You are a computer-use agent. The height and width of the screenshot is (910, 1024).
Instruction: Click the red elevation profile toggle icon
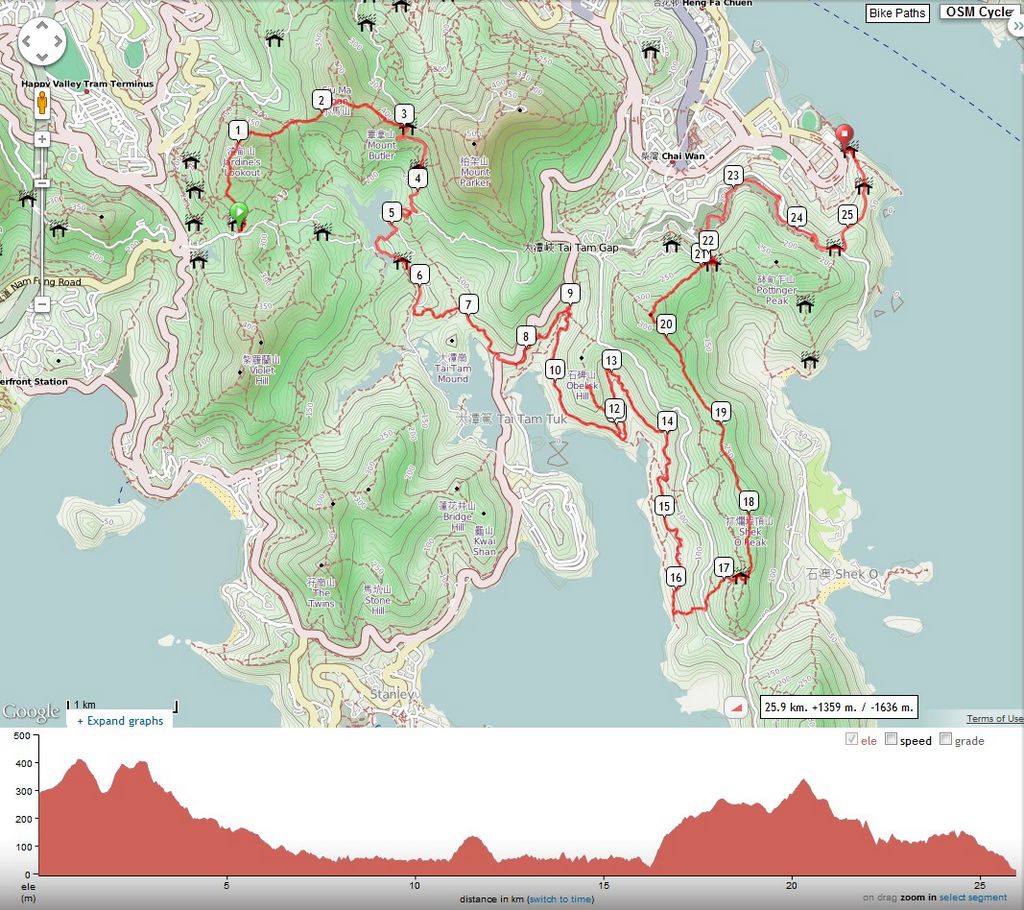point(737,707)
